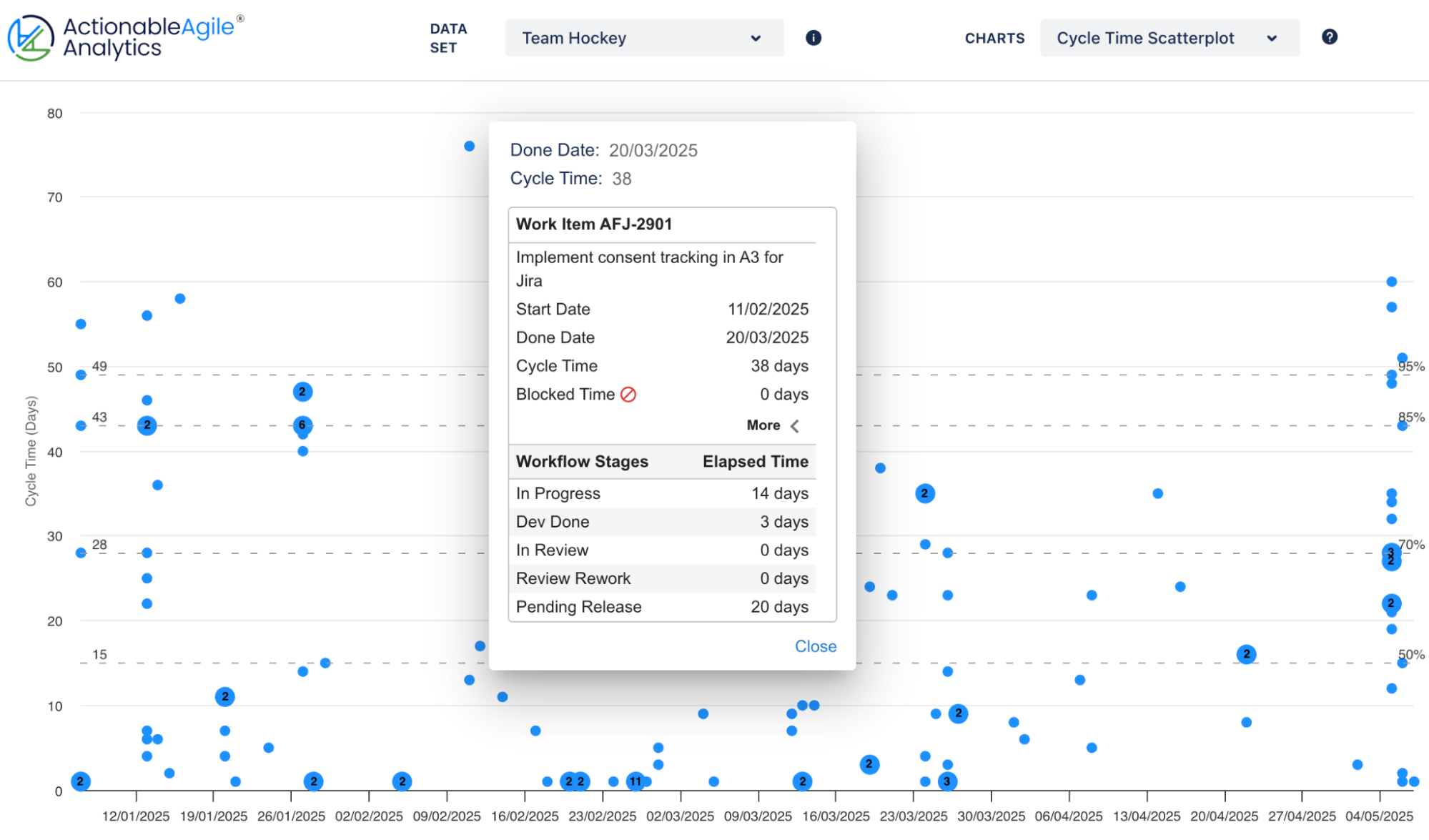The width and height of the screenshot is (1429, 840).
Task: Click the 50% percentile line label
Action: click(1411, 654)
